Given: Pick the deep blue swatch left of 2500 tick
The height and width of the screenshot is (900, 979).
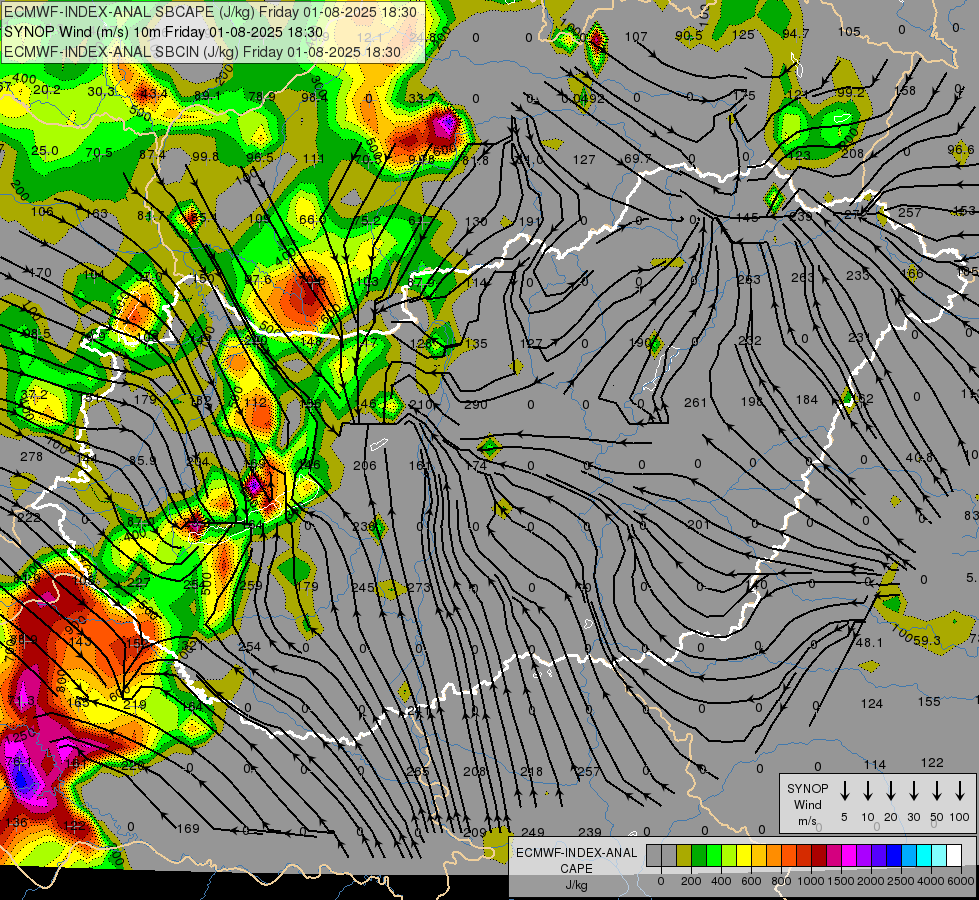Looking at the screenshot, I should pos(893,855).
